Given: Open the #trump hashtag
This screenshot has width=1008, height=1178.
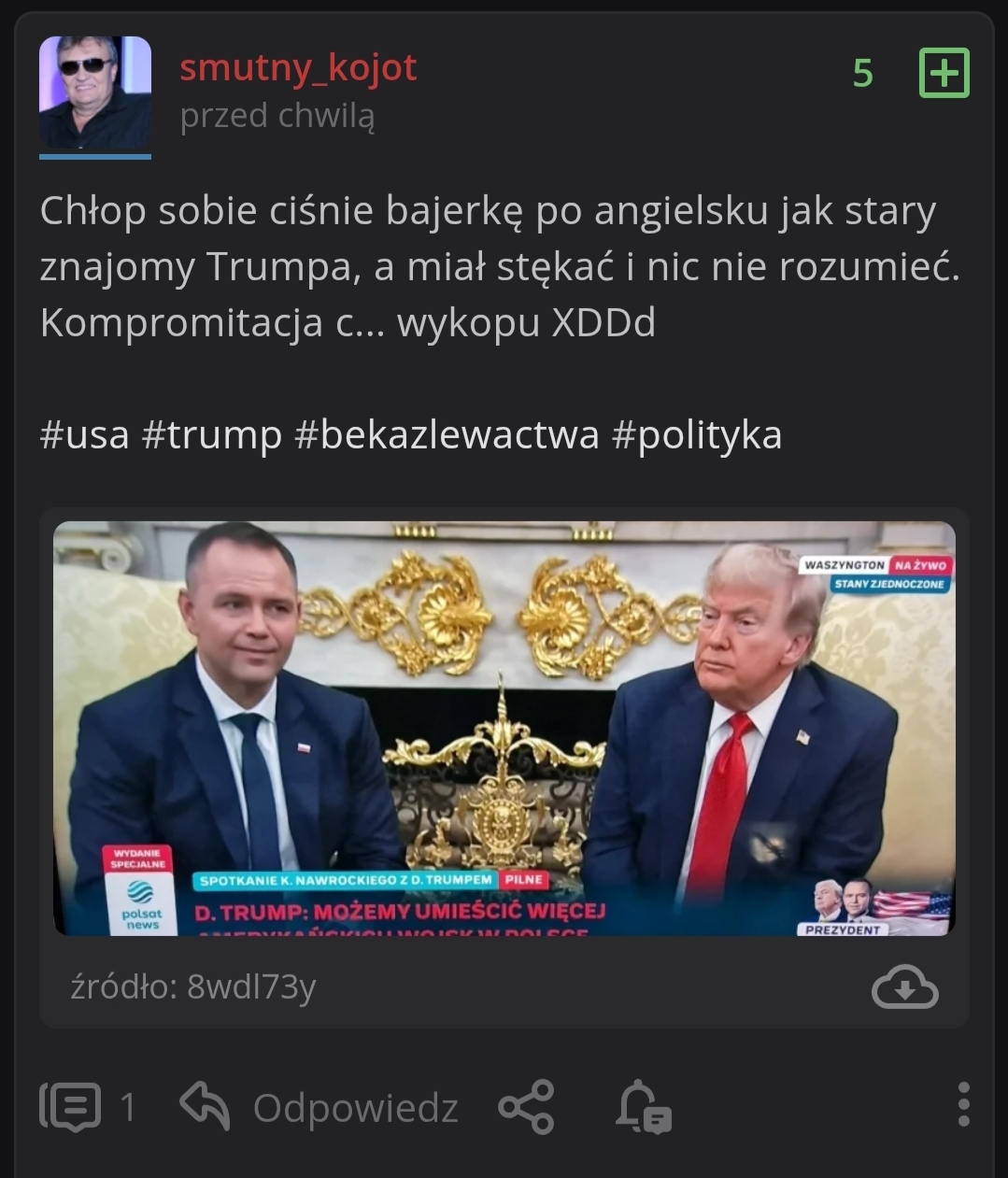Looking at the screenshot, I should (x=212, y=435).
